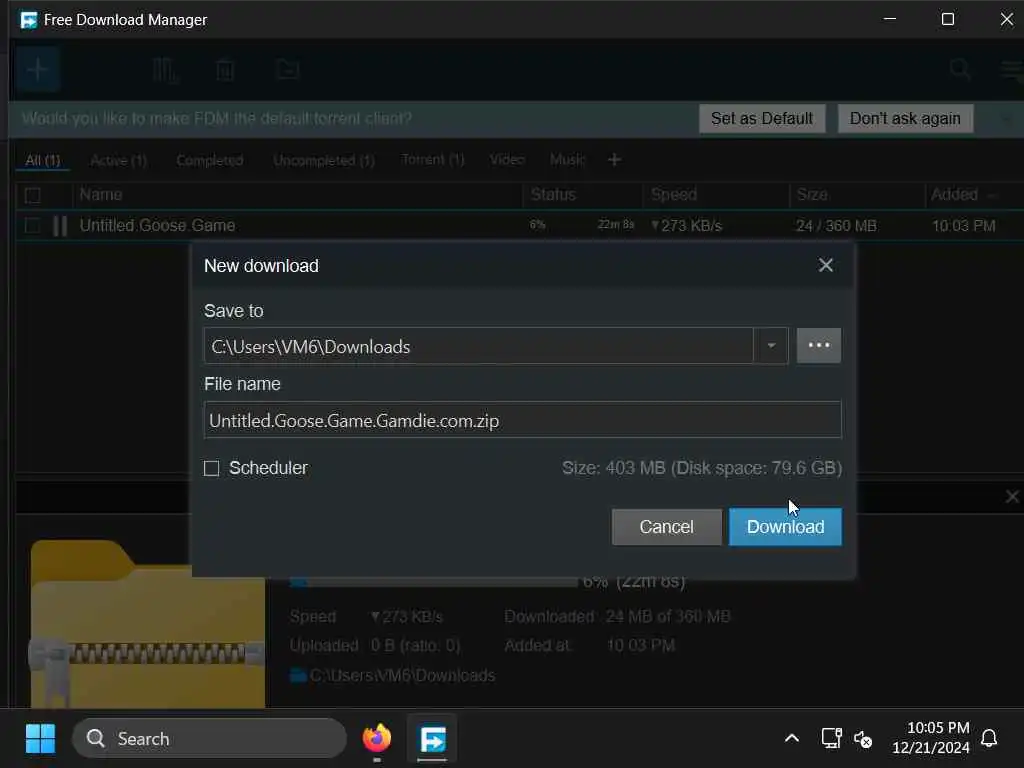Click the Save to path field
The image size is (1024, 768).
[x=479, y=345]
